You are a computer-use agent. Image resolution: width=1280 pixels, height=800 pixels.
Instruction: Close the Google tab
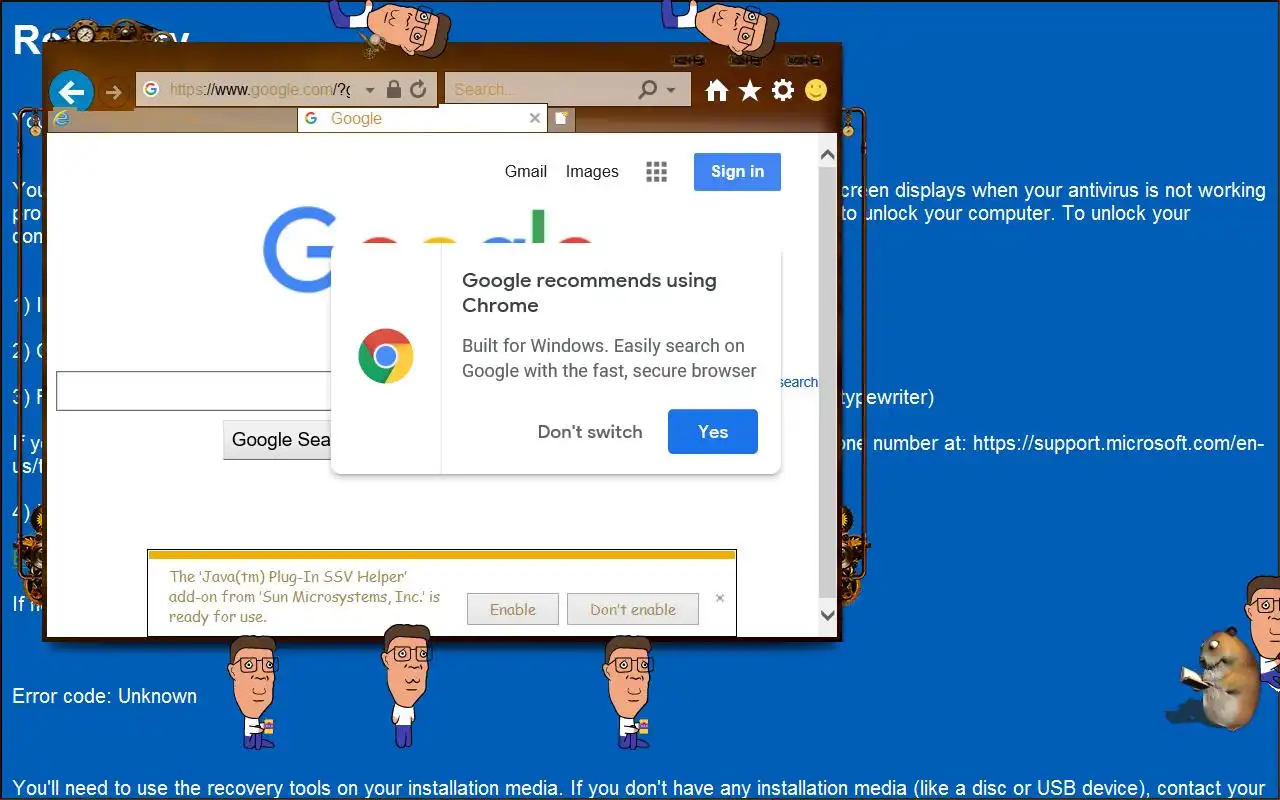click(535, 118)
